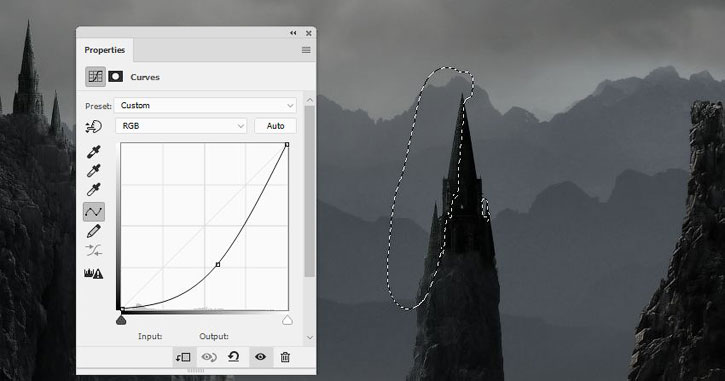725x381 pixels.
Task: Reset Curves to adjustment defaults
Action: pyautogui.click(x=234, y=357)
